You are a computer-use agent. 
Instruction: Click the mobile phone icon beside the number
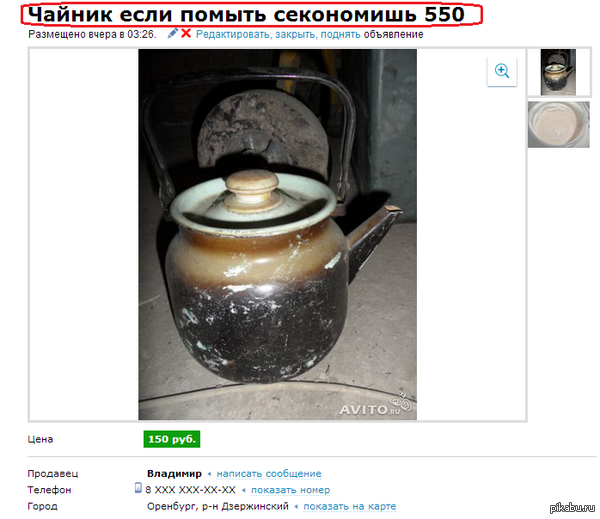[x=138, y=488]
